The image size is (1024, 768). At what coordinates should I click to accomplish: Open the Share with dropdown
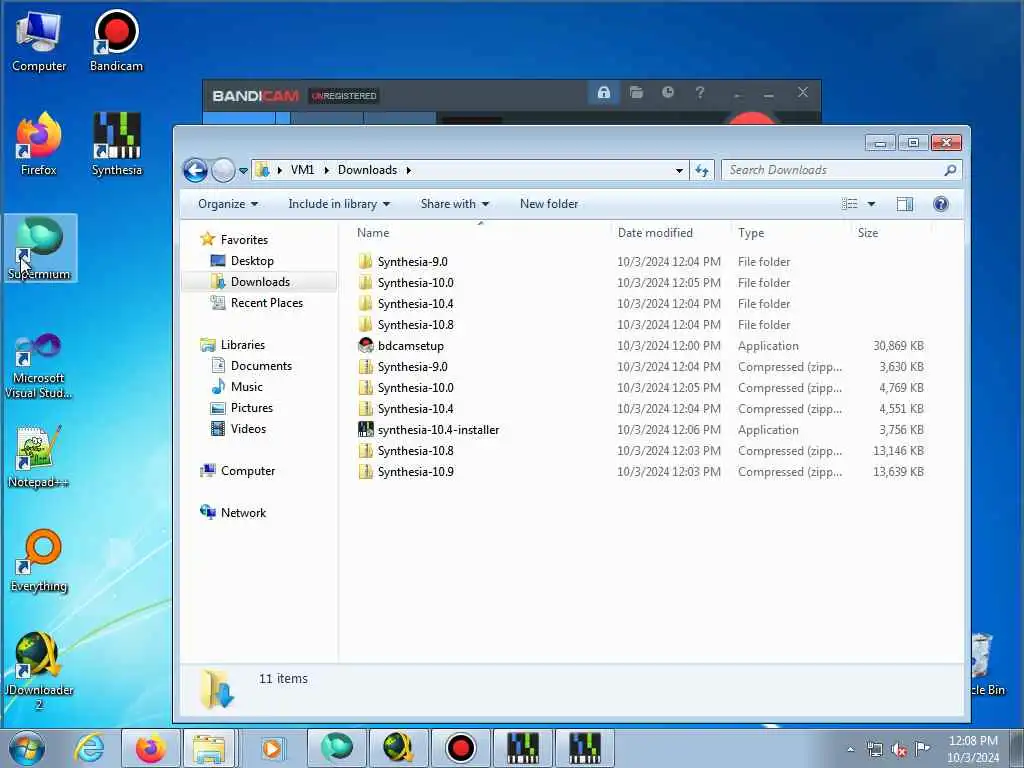tap(455, 204)
